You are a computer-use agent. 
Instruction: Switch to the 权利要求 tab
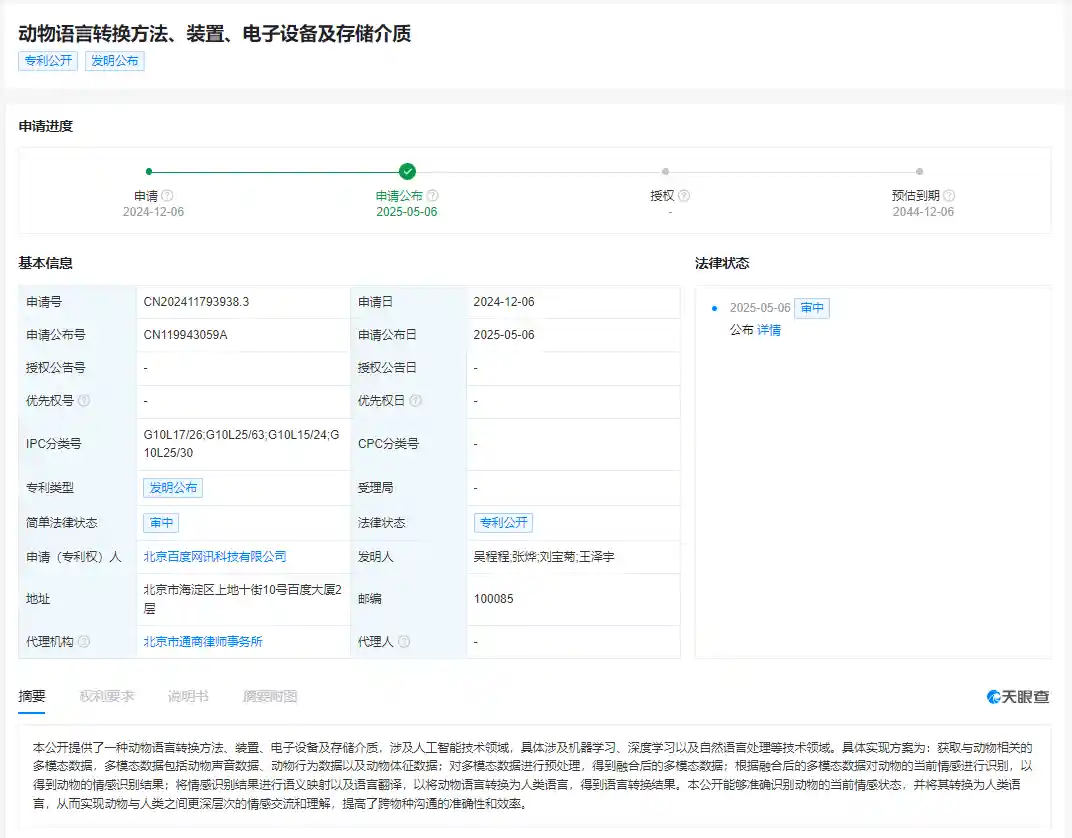click(x=108, y=697)
